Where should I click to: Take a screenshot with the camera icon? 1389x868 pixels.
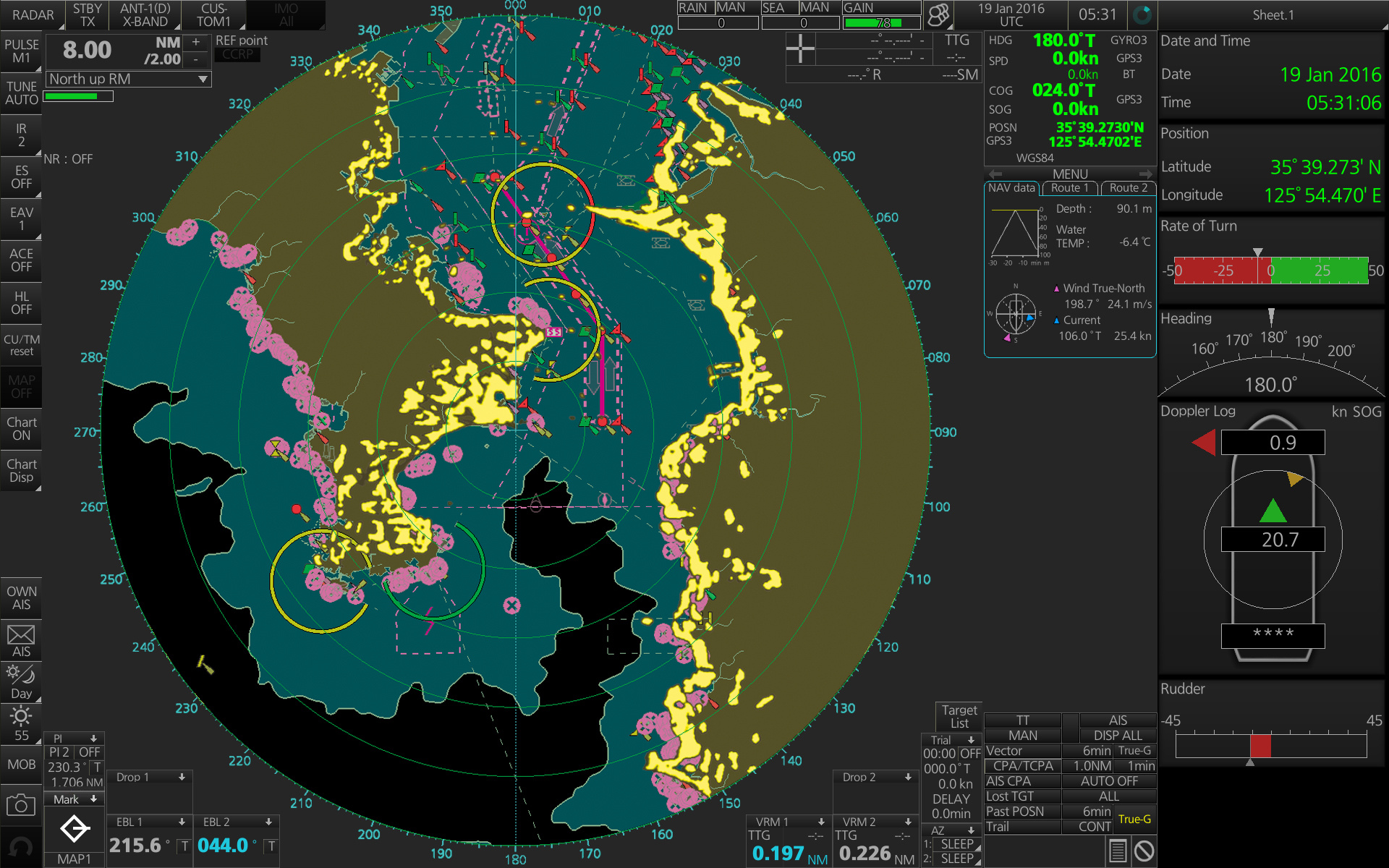coord(21,805)
